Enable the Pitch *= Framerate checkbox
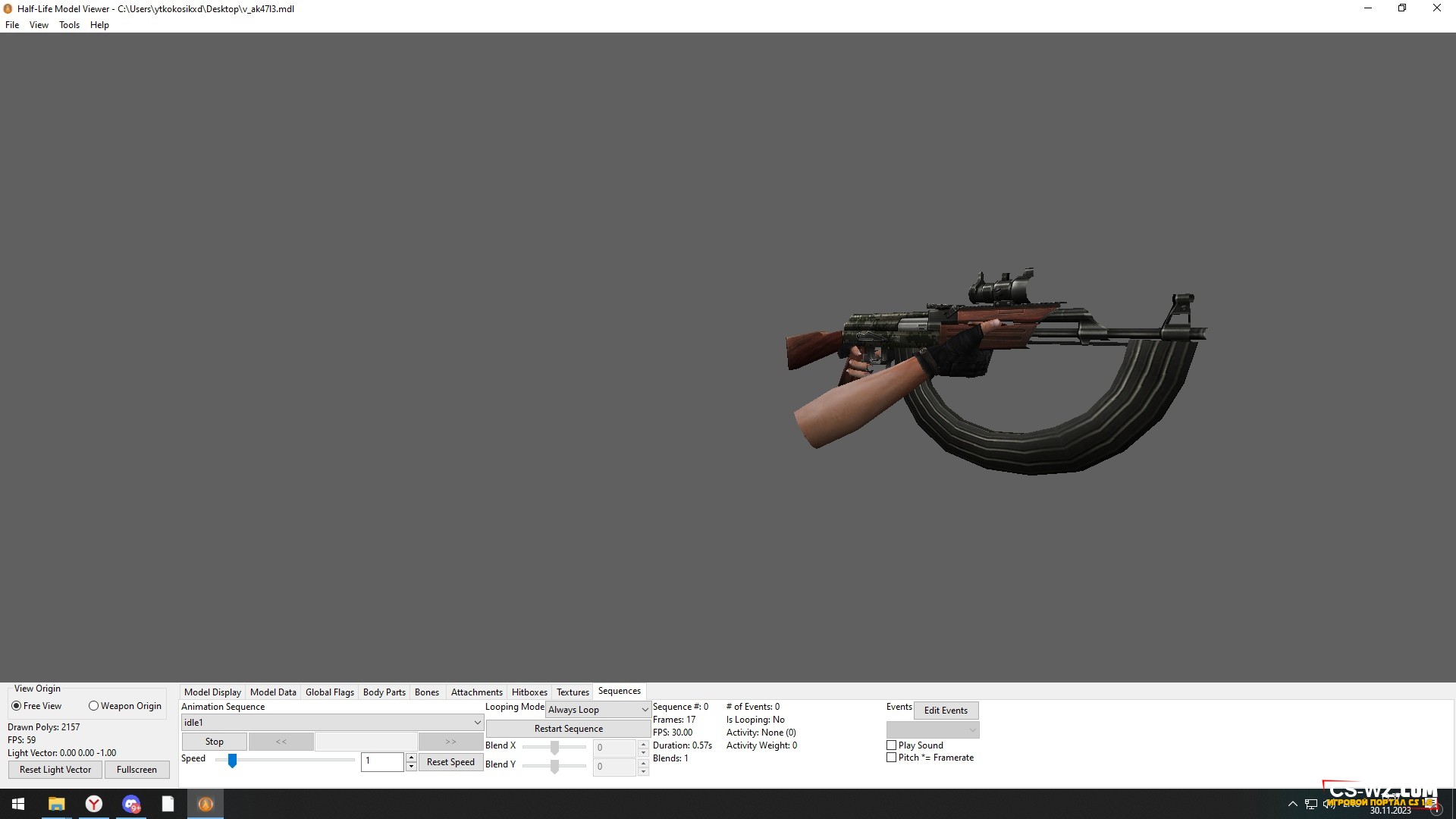 pos(892,758)
